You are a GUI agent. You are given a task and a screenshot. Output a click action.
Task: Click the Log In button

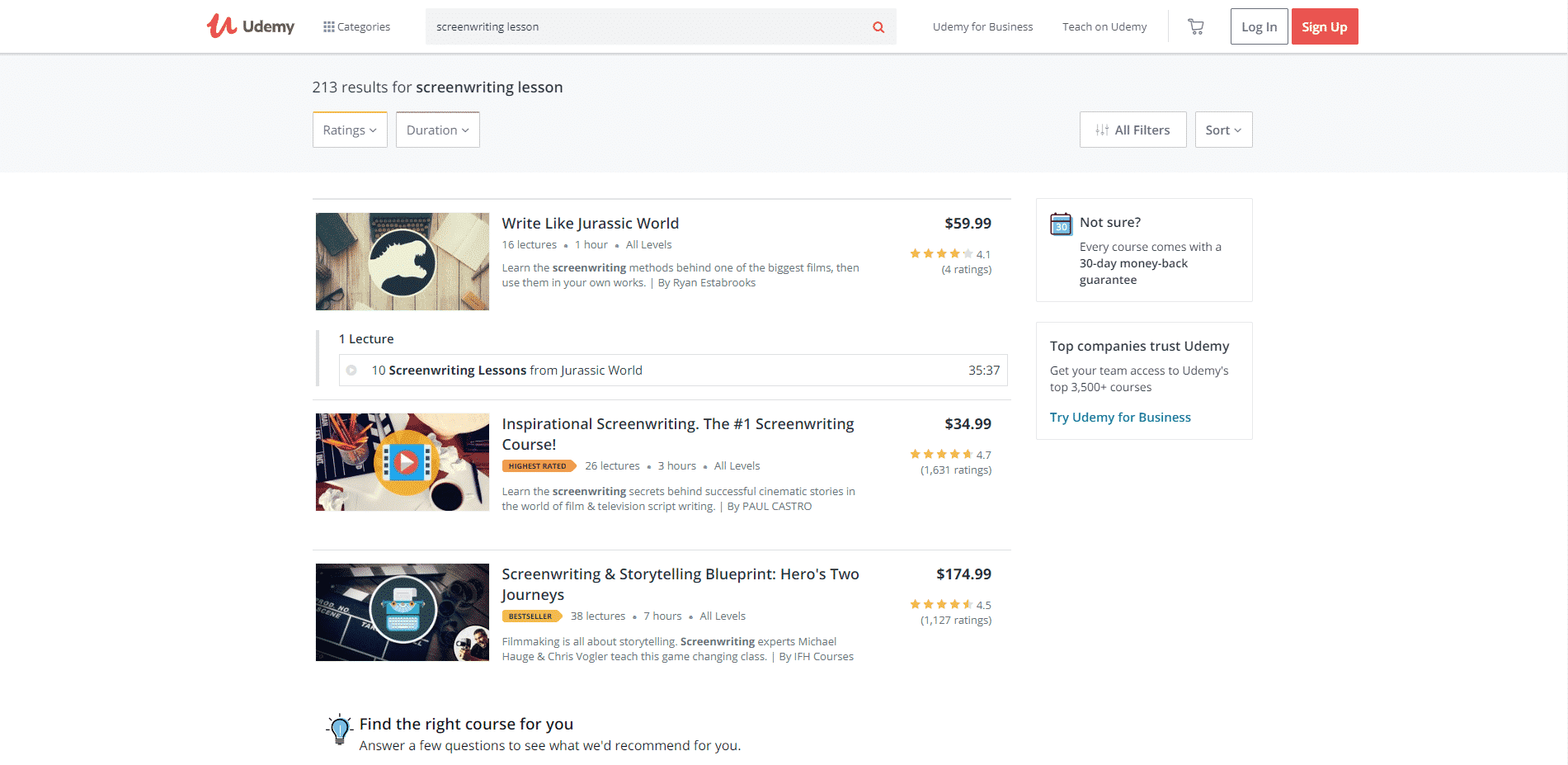(x=1259, y=26)
